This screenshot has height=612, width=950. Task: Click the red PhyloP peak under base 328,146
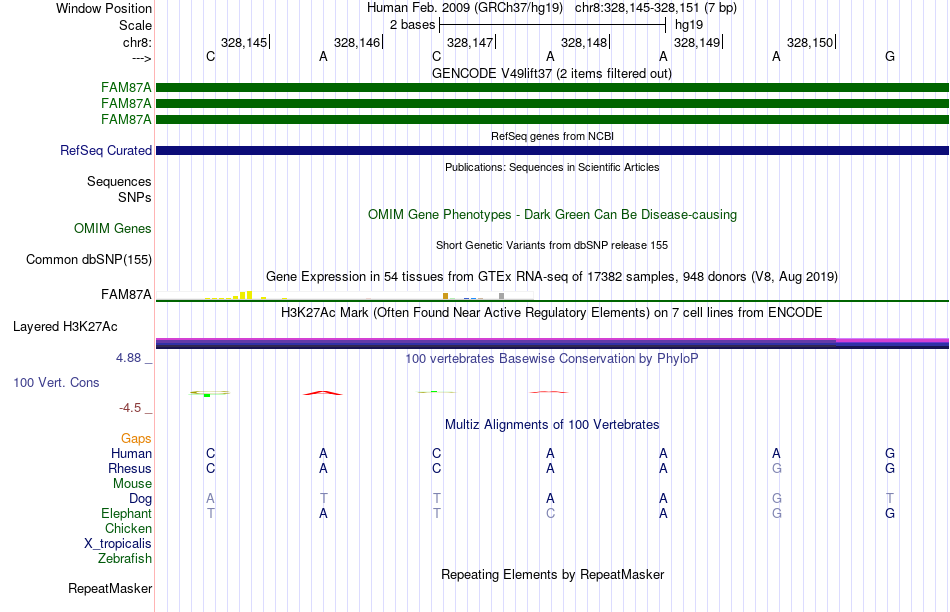click(x=323, y=393)
